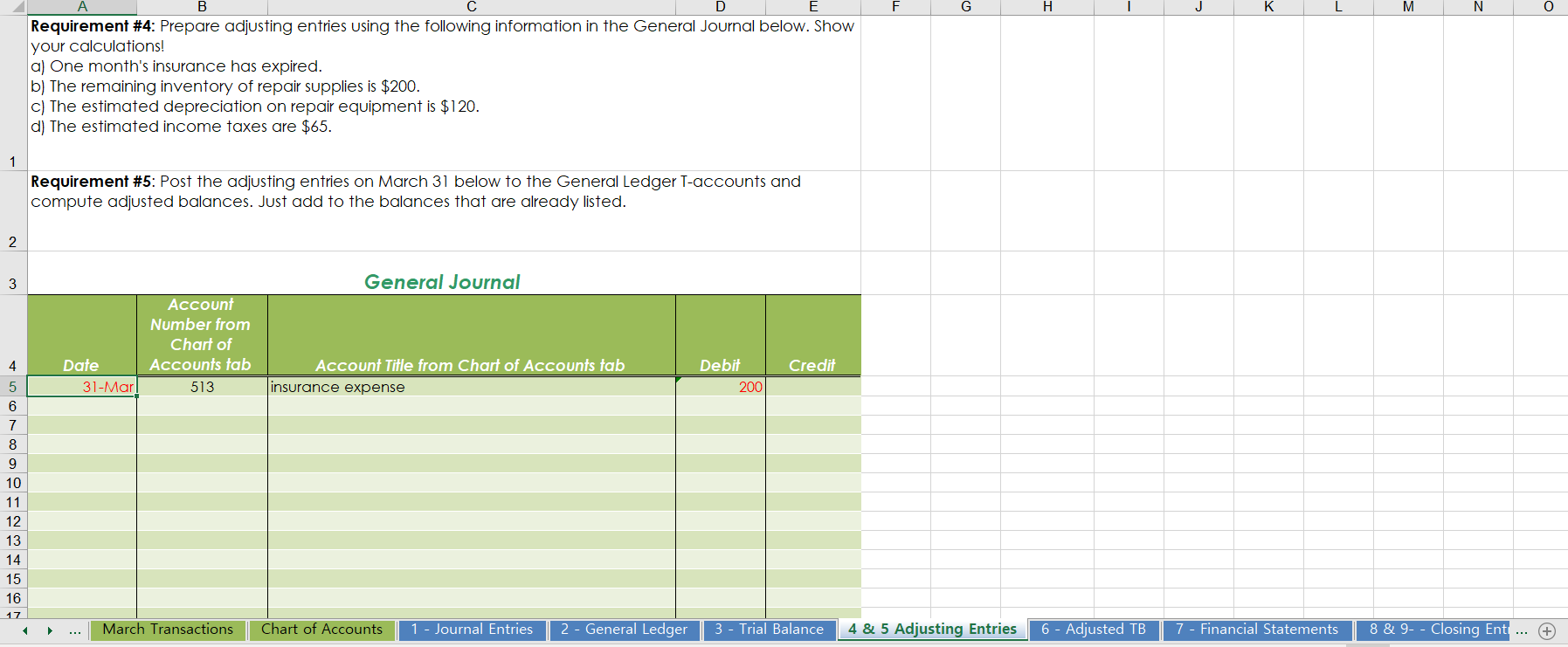Select row 1 by its row header
The height and width of the screenshot is (647, 1568).
pos(13,93)
